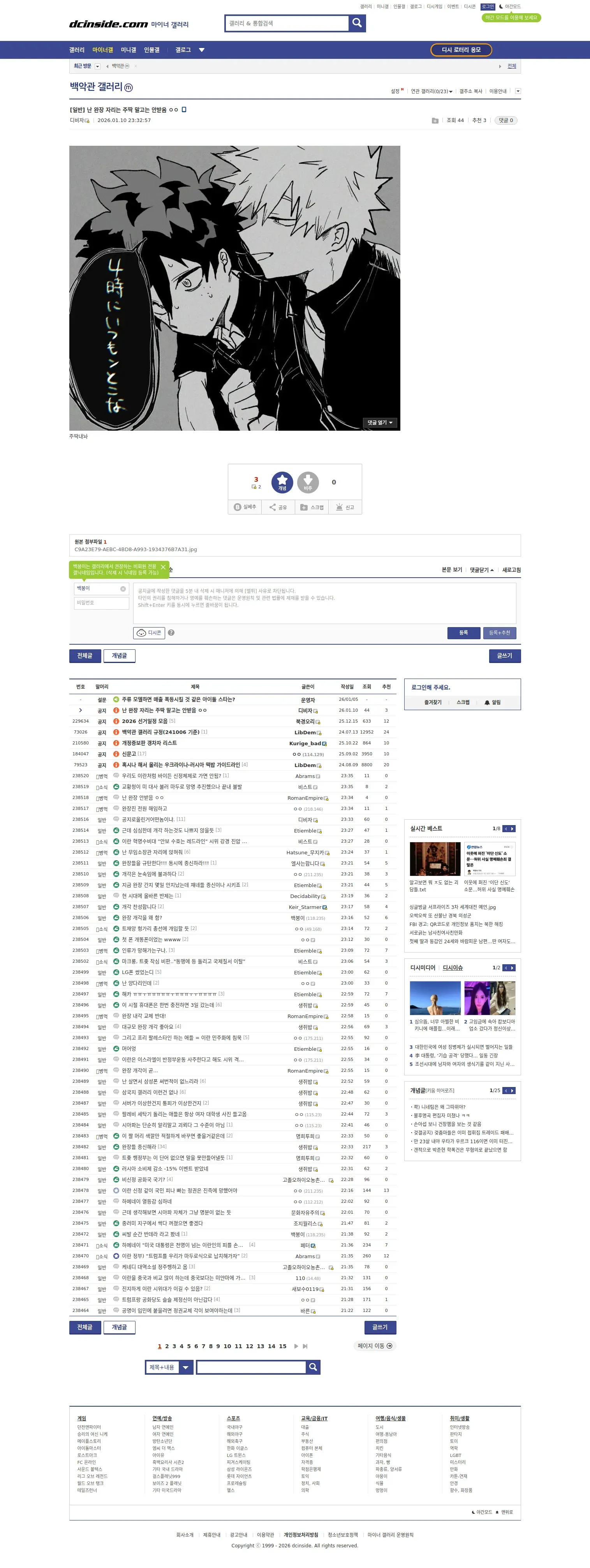Click the mobile view icon beside post title
Screen dimensions: 590x1568
[184, 110]
